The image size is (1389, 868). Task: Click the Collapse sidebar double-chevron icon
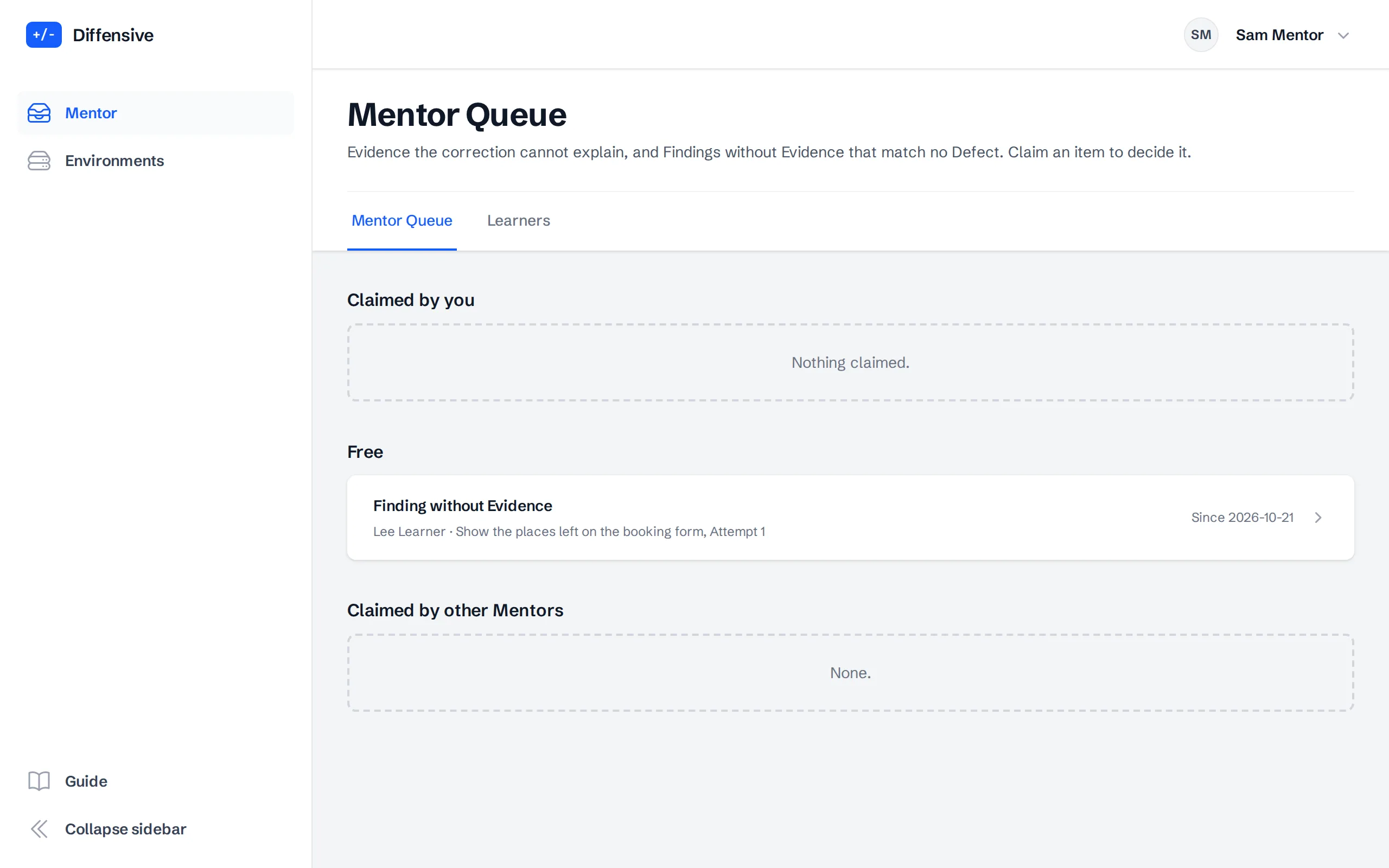(39, 828)
